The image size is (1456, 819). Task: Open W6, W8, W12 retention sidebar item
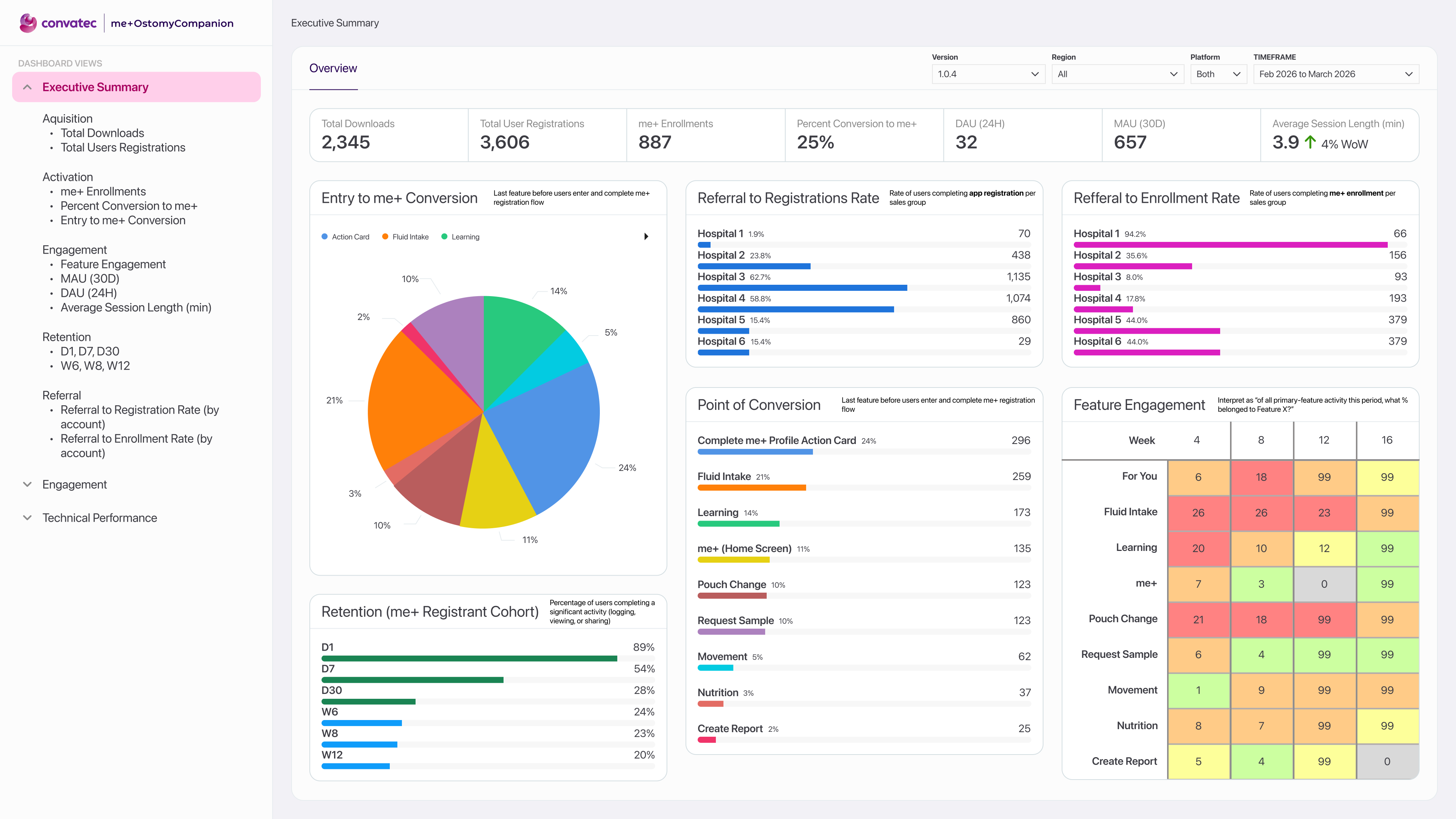[95, 366]
